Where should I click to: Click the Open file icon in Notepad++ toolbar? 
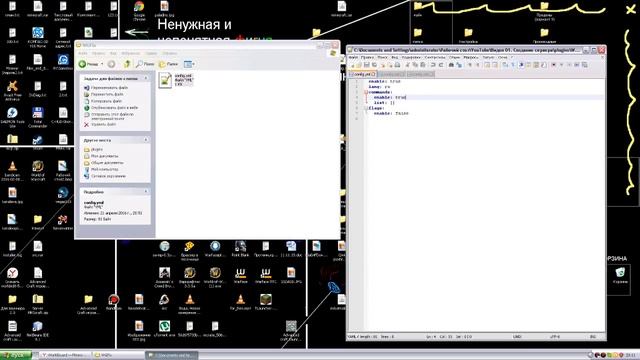coord(359,65)
